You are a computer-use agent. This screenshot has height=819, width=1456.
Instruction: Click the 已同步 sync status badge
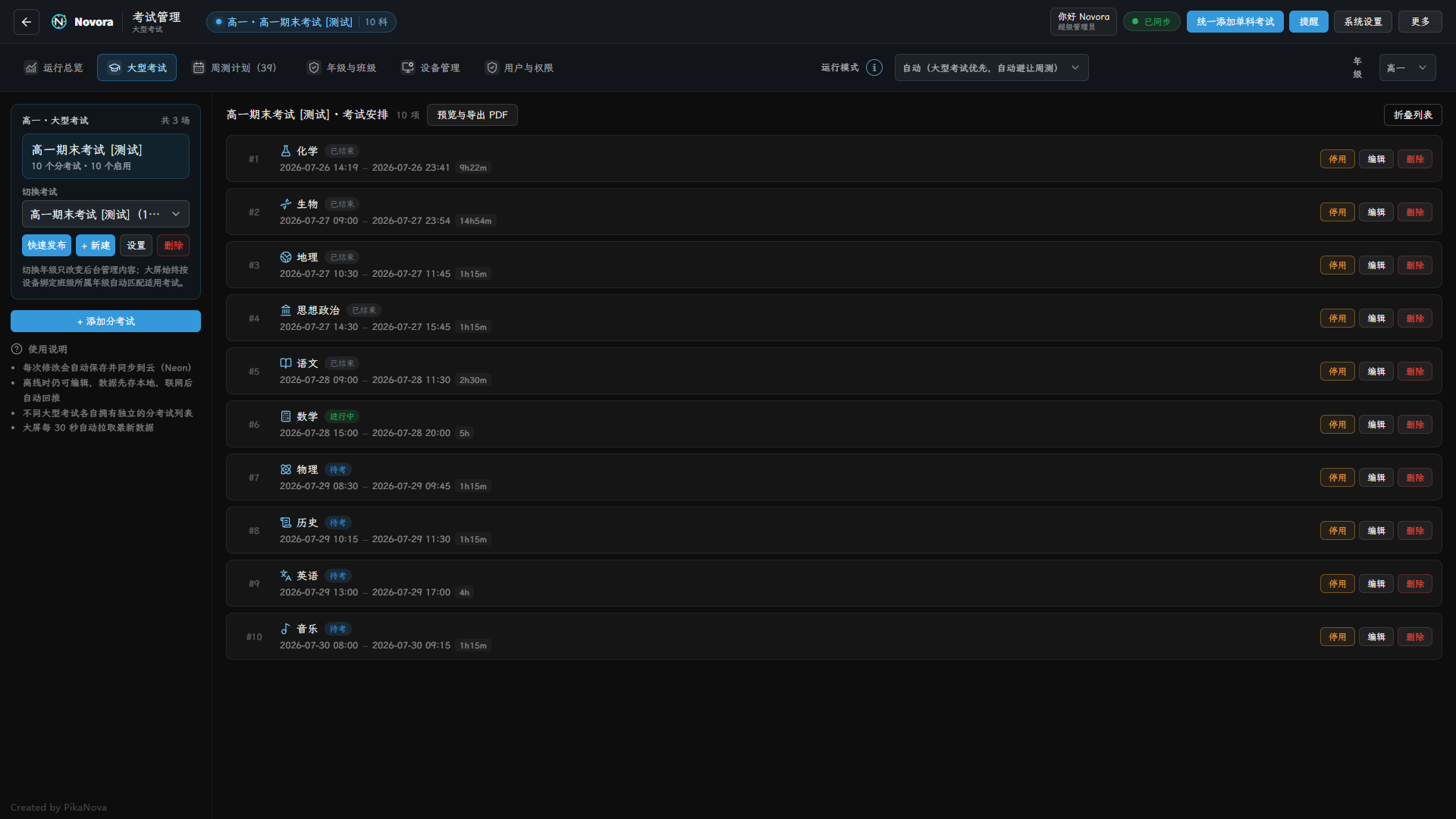click(1151, 22)
